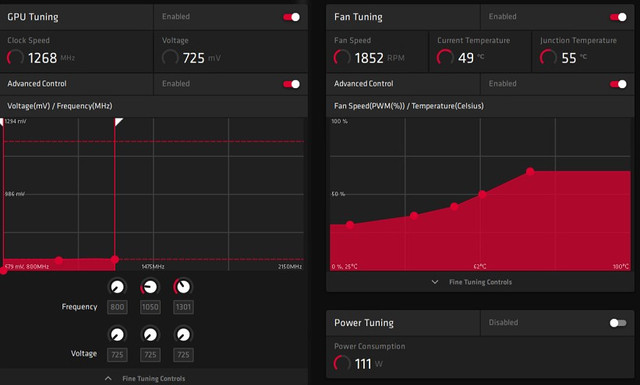Click the Clock Speed gauge icon
Screen dimensions: 640x385
coord(16,58)
